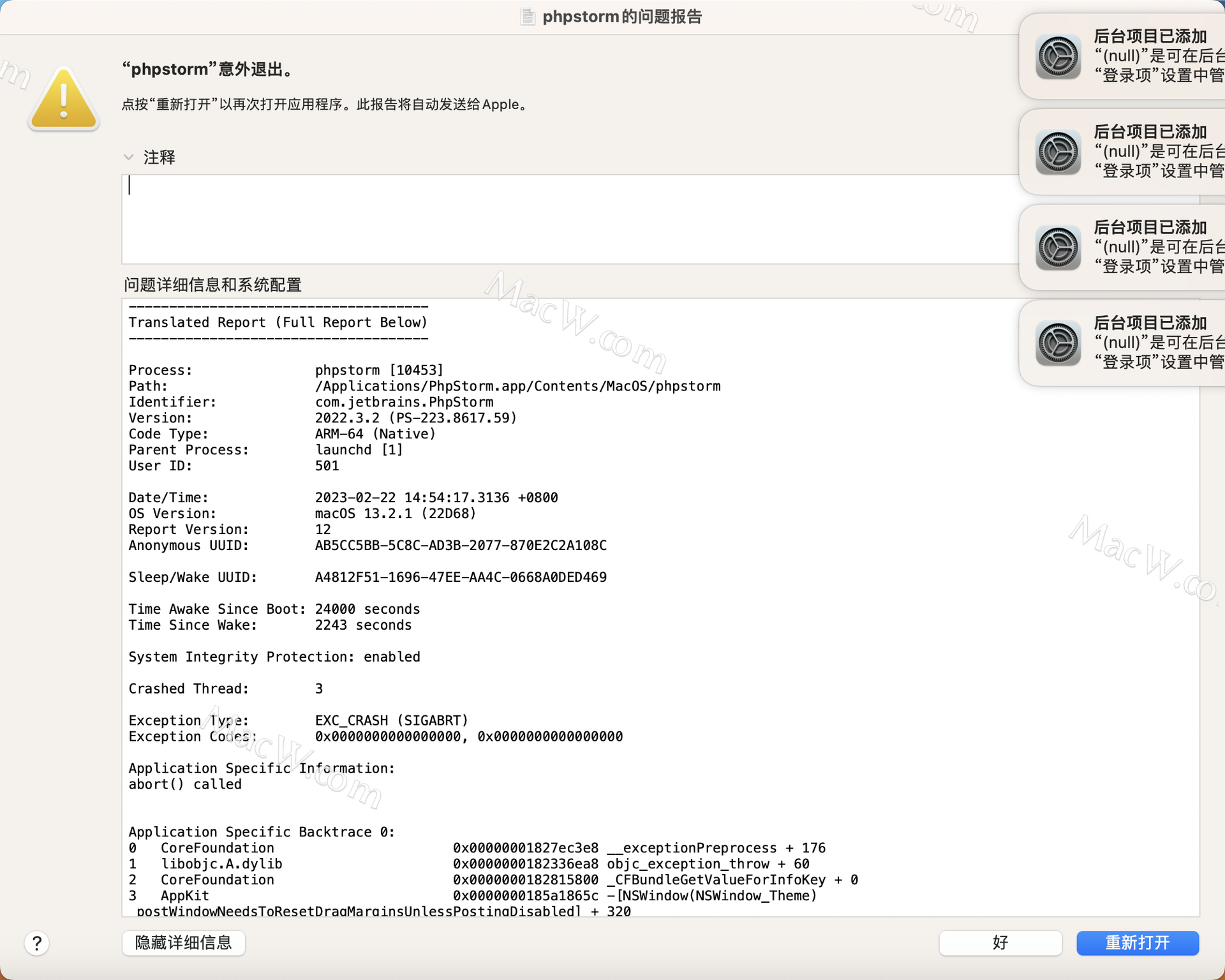Click the help question mark button
The width and height of the screenshot is (1225, 980).
point(37,943)
